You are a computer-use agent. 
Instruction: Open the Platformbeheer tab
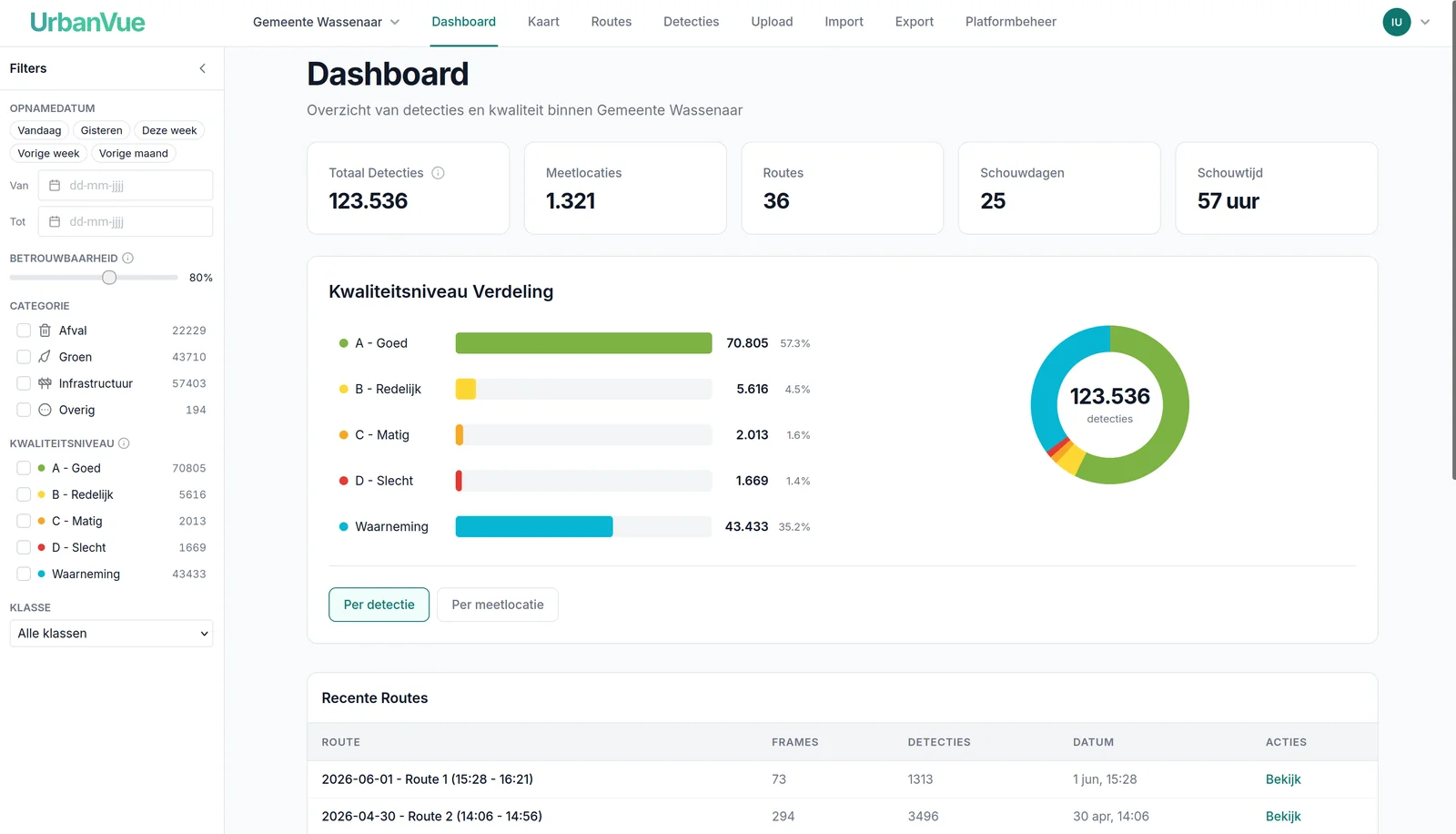(x=1011, y=22)
